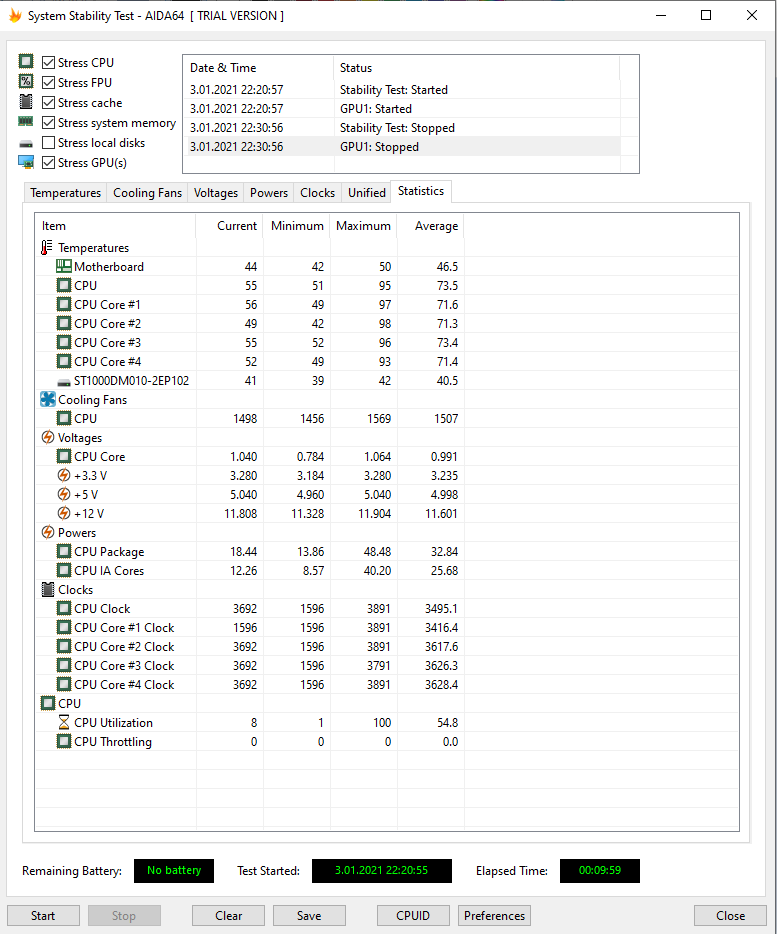Click the hard drive icon of ST1000DM010-2EP102 row
This screenshot has height=934, width=777.
pos(64,382)
